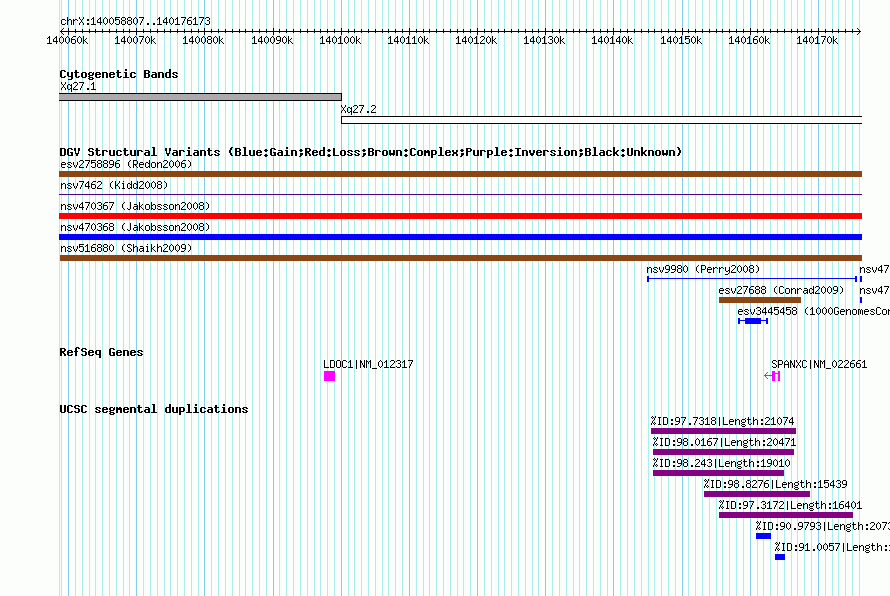Click the 140100k ruler tick label
Screen dimensions: 890x596
click(x=340, y=40)
